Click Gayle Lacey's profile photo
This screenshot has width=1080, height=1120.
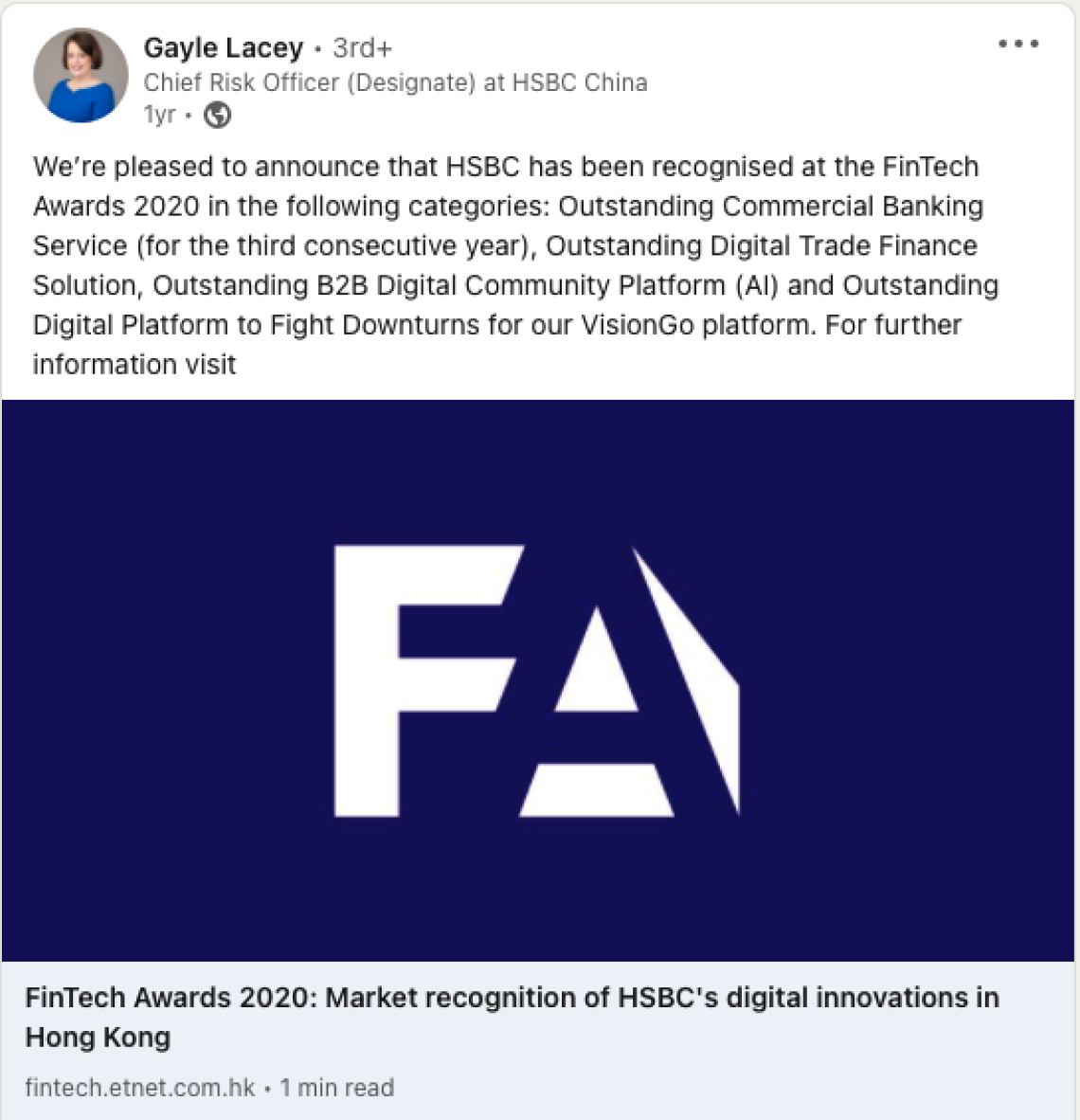coord(81,76)
